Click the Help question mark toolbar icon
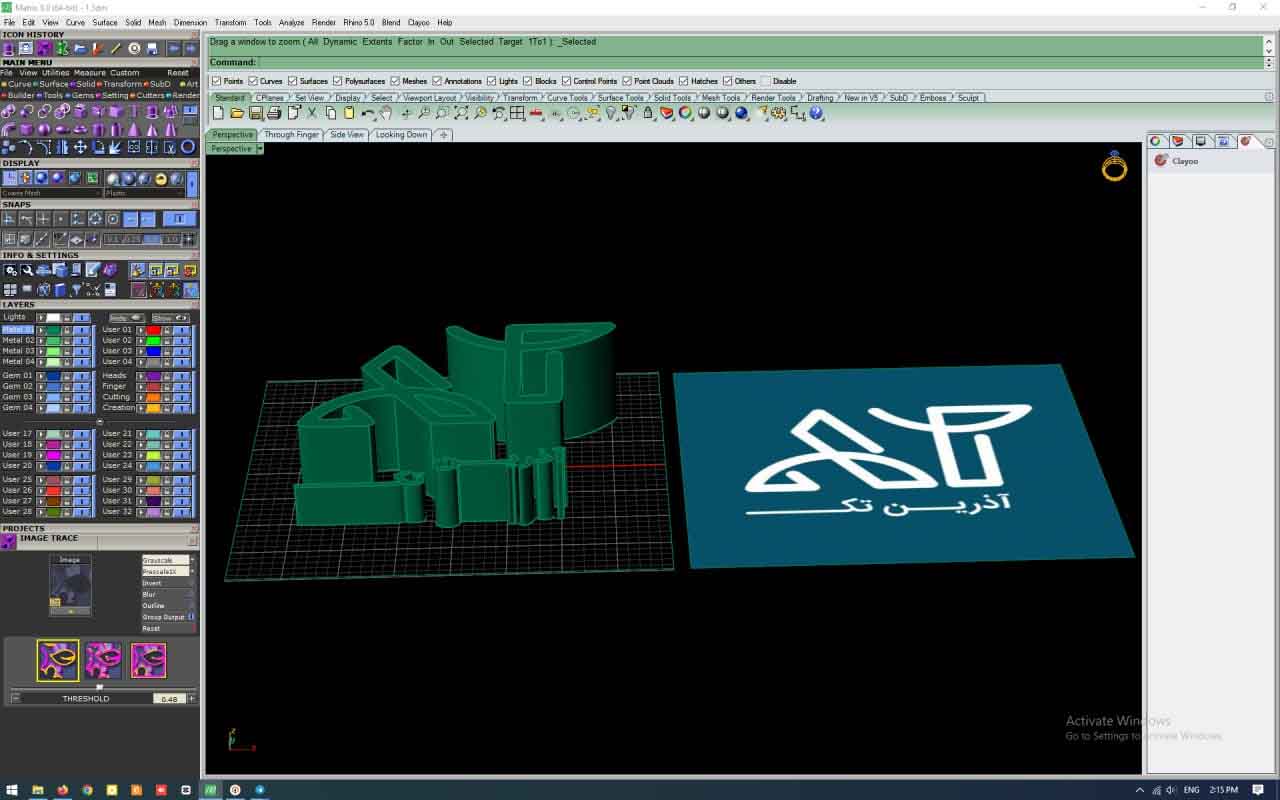 coord(817,114)
